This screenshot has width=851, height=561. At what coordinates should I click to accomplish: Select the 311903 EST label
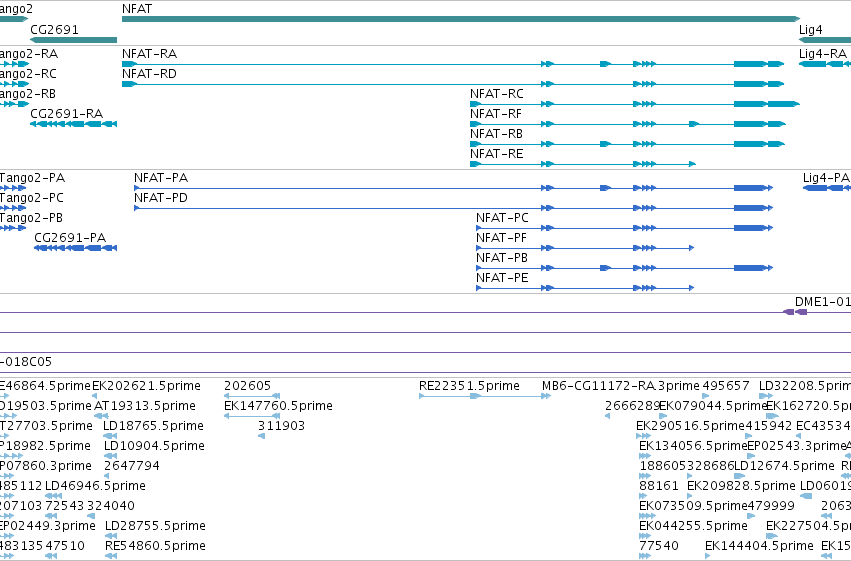[281, 426]
